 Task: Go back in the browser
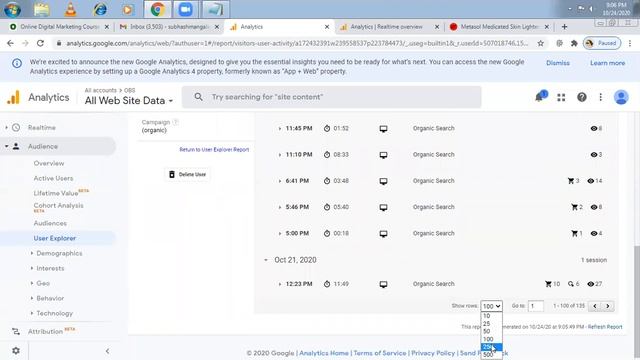pos(10,43)
